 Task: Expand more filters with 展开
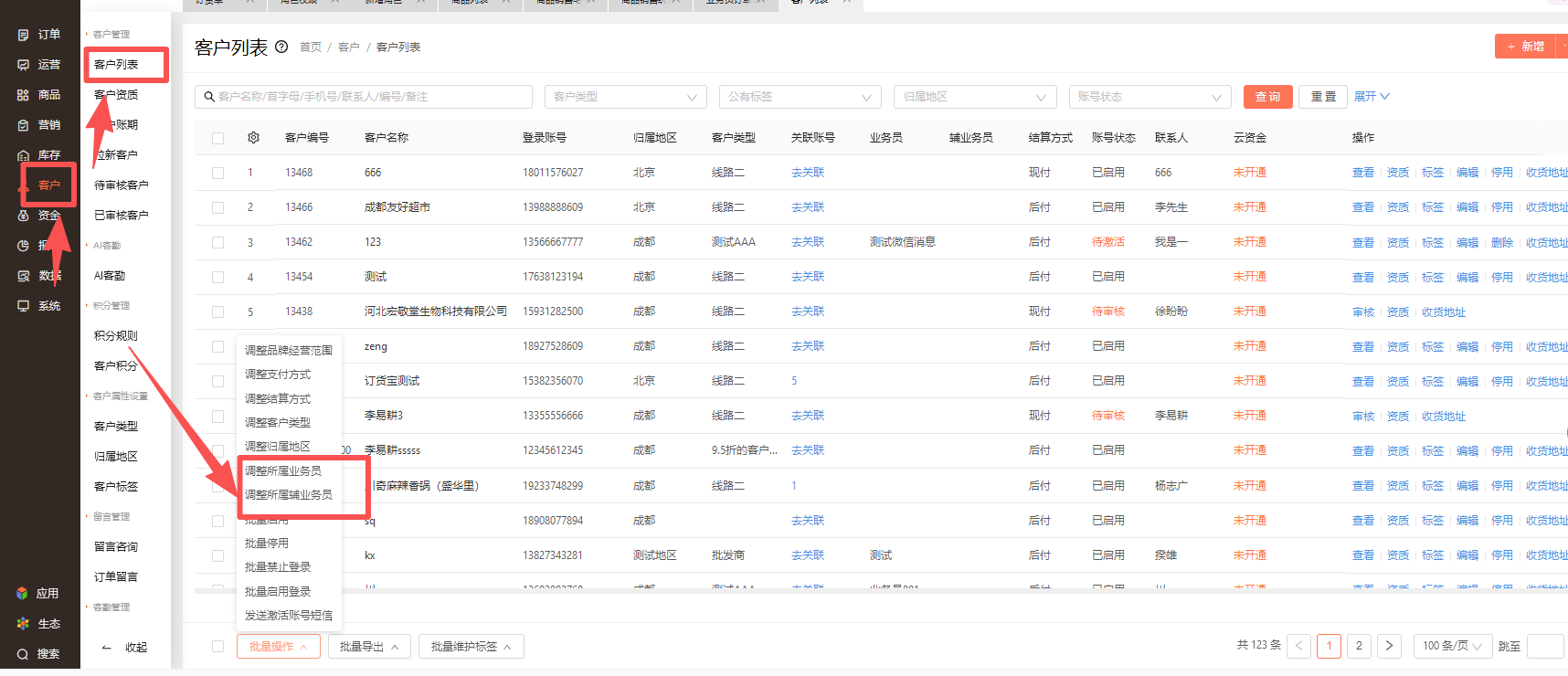click(x=1372, y=97)
